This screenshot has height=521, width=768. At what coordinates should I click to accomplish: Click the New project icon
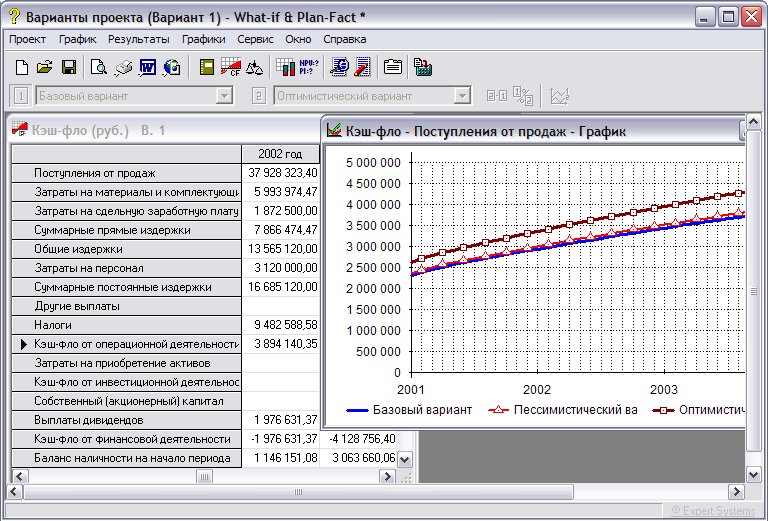22,67
